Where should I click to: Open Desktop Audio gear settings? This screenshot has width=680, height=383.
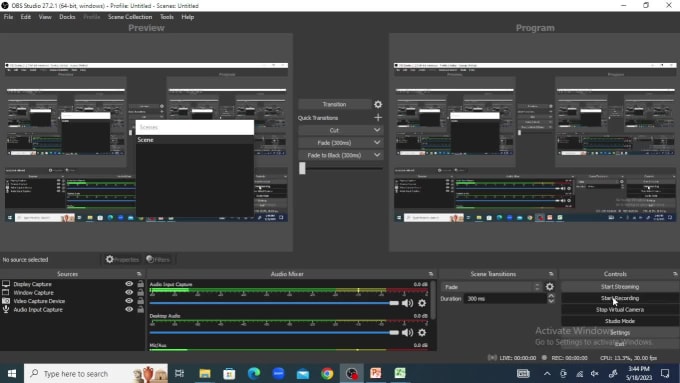pos(422,333)
